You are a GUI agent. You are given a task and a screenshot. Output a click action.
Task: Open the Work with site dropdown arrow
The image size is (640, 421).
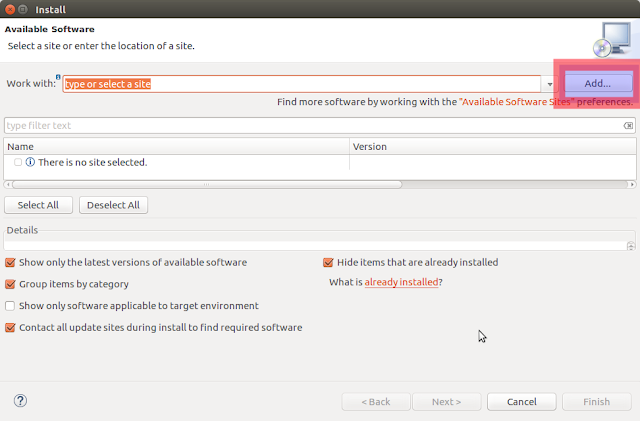[550, 84]
